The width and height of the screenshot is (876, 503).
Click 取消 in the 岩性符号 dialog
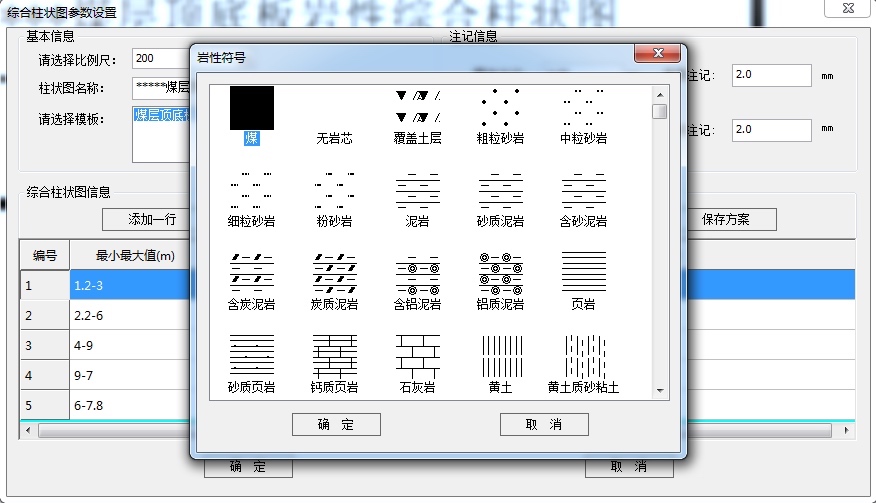544,425
